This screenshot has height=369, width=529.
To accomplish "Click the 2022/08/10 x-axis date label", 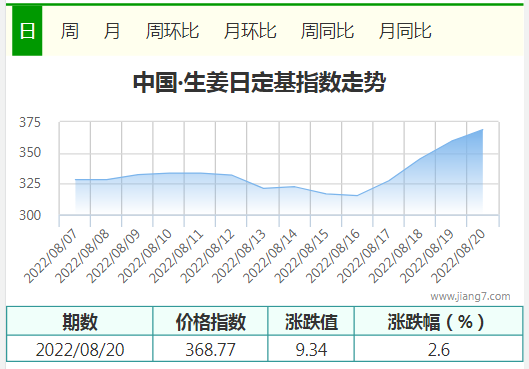I will (145, 256).
